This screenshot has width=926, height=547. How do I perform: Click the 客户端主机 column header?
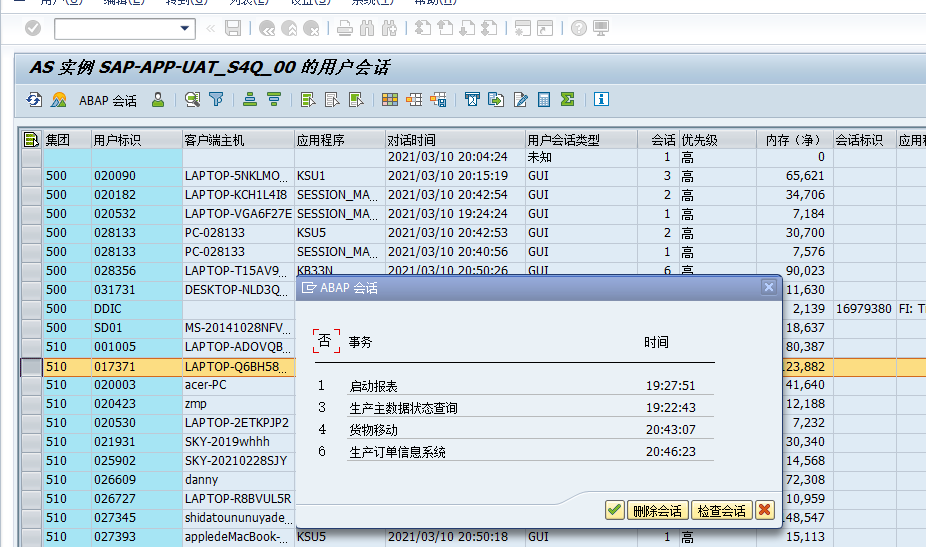pyautogui.click(x=238, y=140)
